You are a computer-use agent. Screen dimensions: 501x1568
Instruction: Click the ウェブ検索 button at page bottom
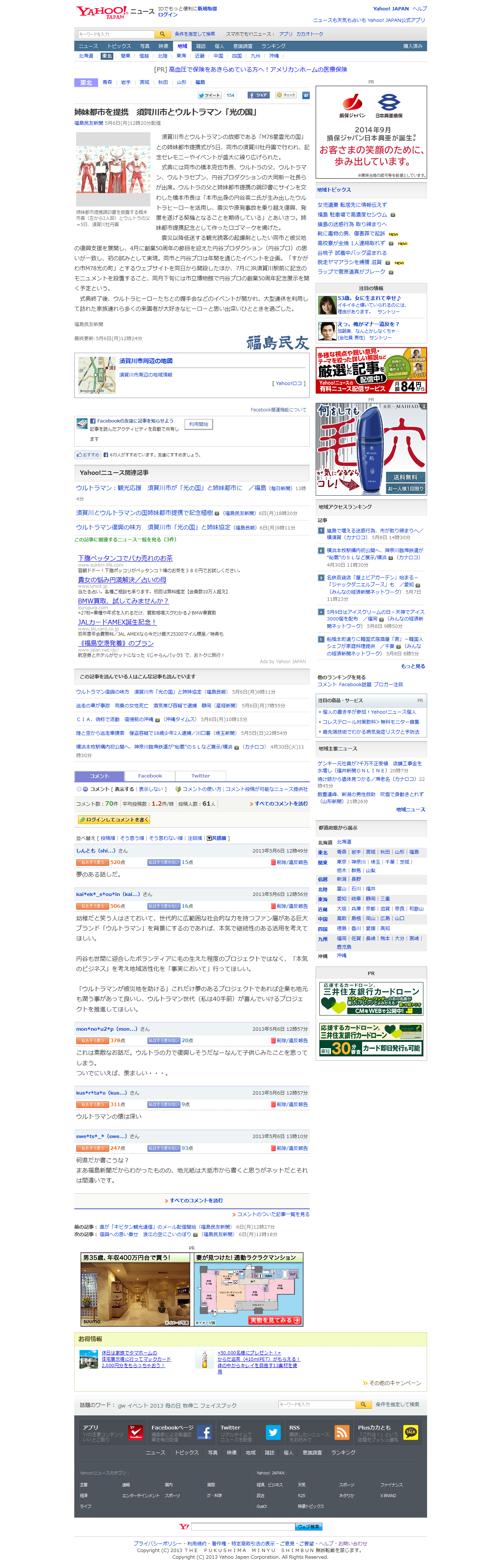click(x=309, y=1527)
